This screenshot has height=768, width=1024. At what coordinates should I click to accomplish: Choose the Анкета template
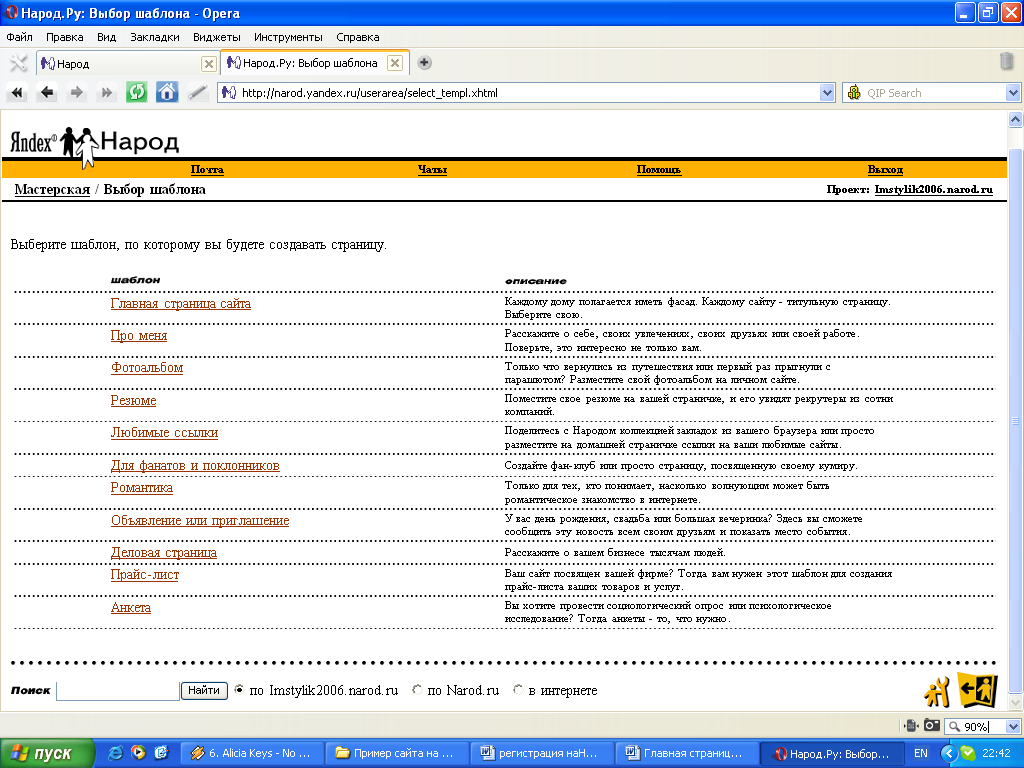131,607
